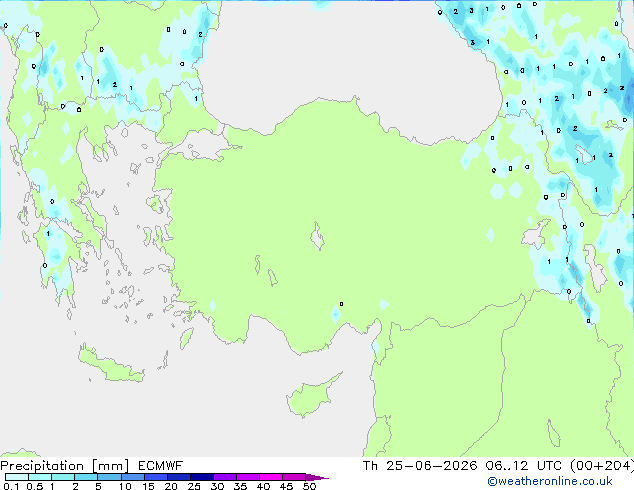Click the 0.5–1 mm legend color swatch
The width and height of the screenshot is (634, 490).
(40, 477)
